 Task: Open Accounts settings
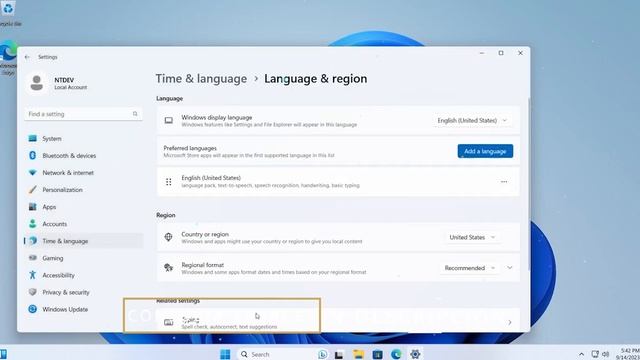coord(84,224)
